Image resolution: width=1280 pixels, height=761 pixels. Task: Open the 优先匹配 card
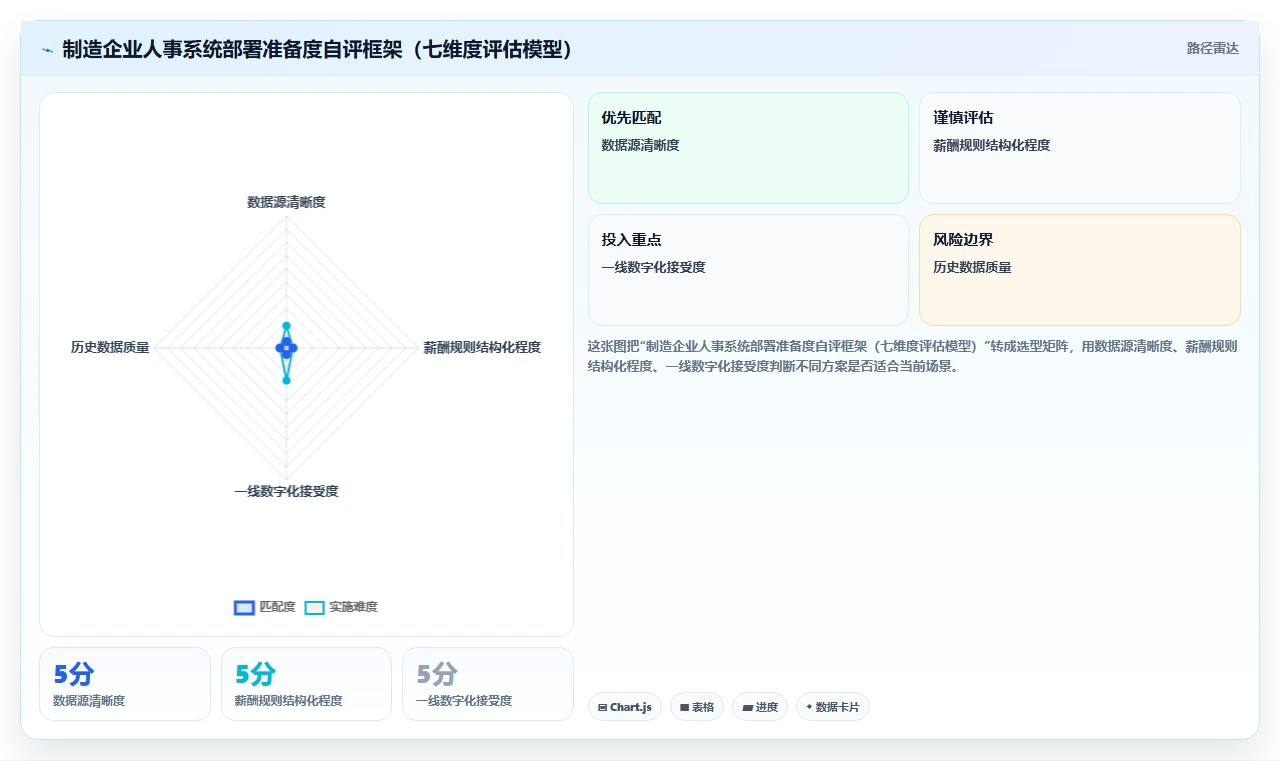[748, 148]
